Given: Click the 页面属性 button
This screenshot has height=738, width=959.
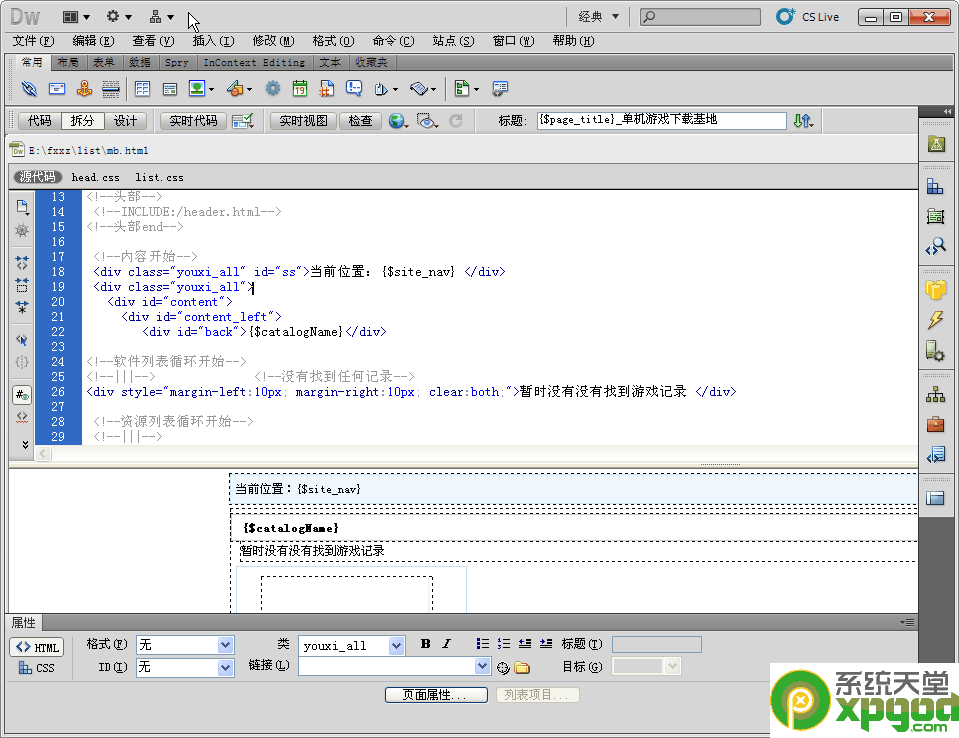Looking at the screenshot, I should 436,694.
